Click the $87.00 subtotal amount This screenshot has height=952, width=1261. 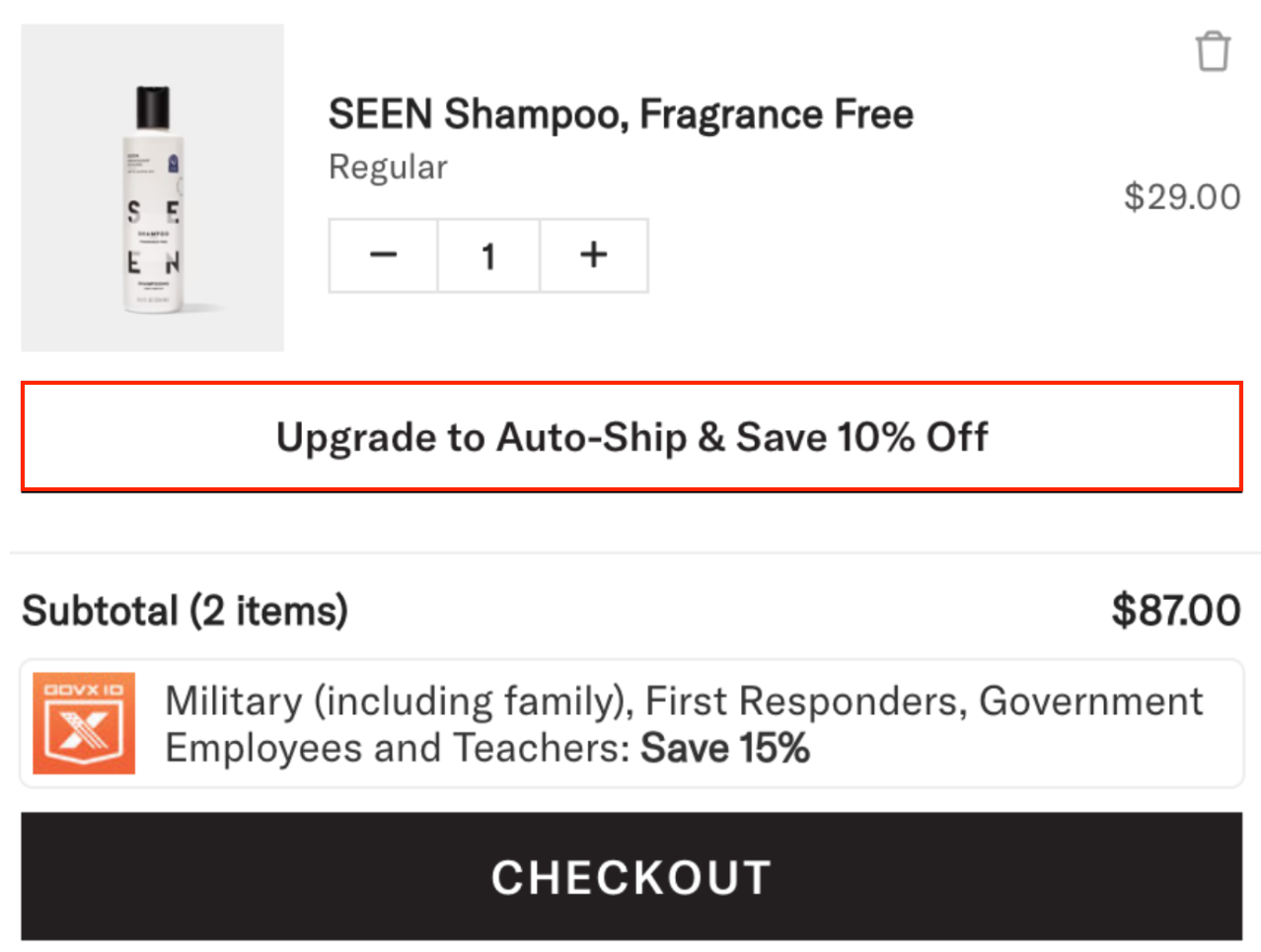(1175, 611)
